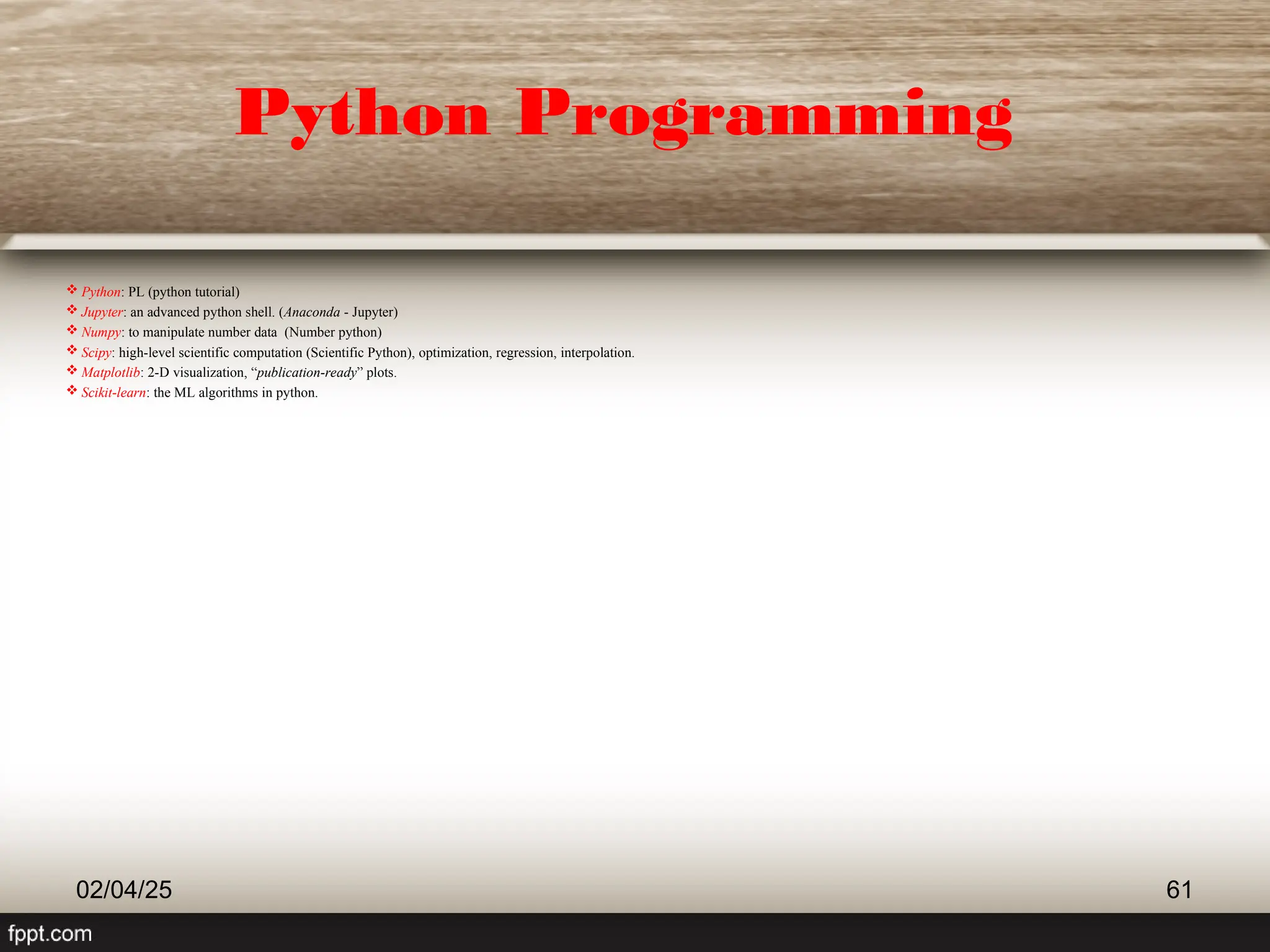Click the slide number '61'
Image resolution: width=1270 pixels, height=952 pixels.
pyautogui.click(x=1179, y=890)
